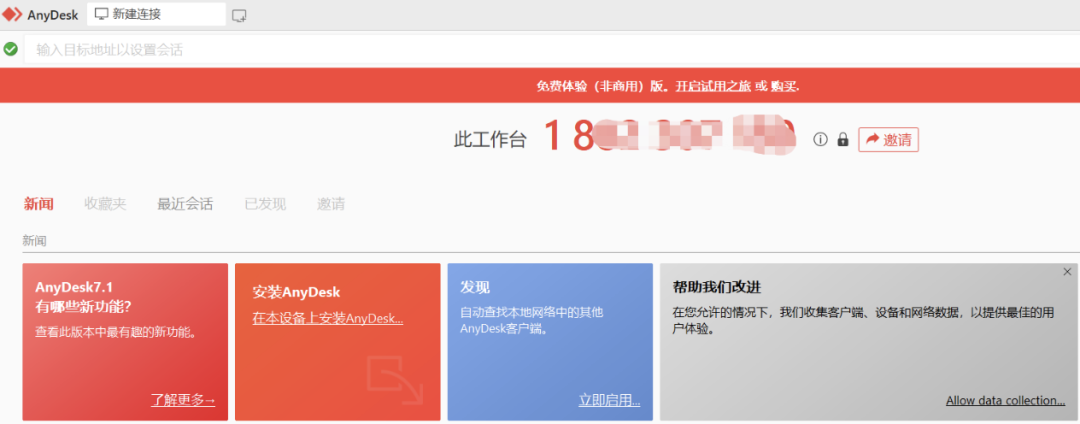Click the green connection status icon

10,50
